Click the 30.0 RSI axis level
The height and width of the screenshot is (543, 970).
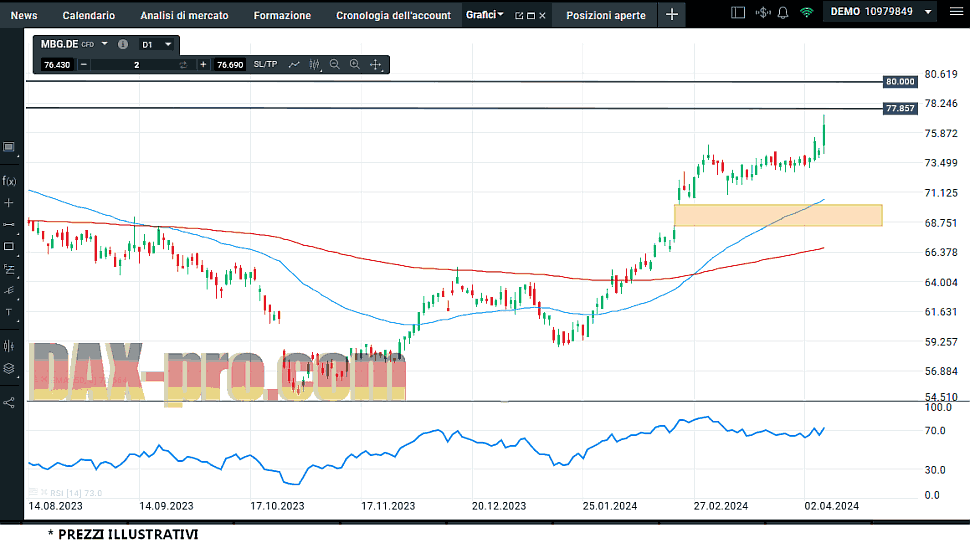(935, 470)
